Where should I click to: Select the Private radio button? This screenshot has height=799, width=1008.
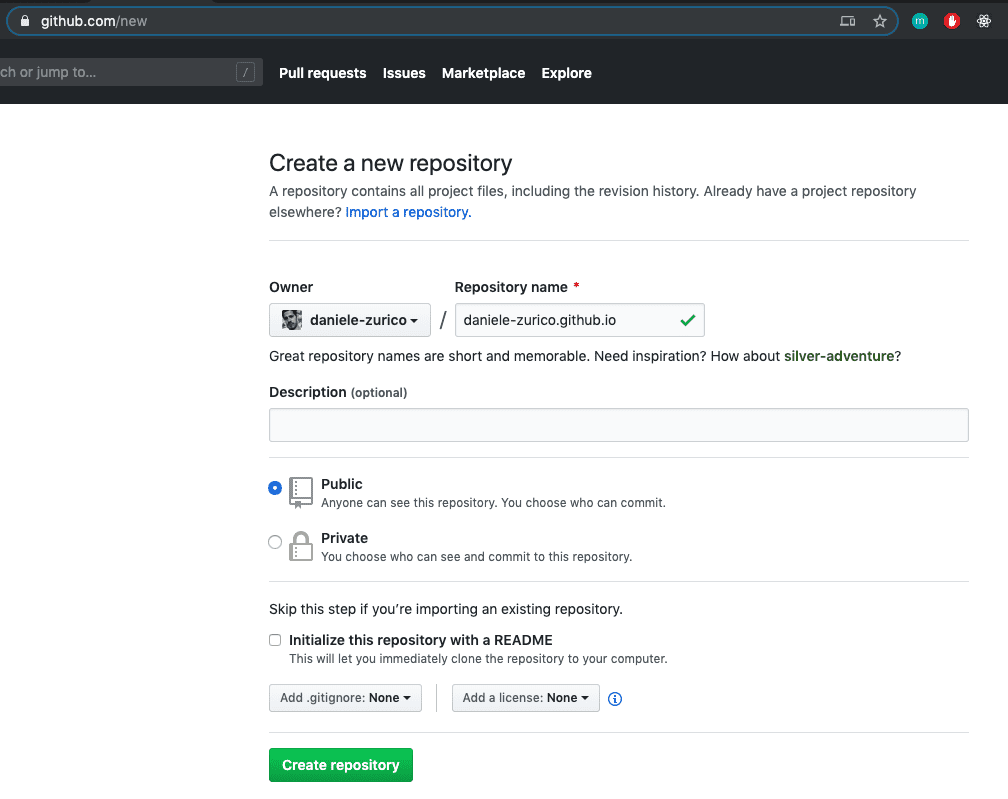click(x=275, y=542)
